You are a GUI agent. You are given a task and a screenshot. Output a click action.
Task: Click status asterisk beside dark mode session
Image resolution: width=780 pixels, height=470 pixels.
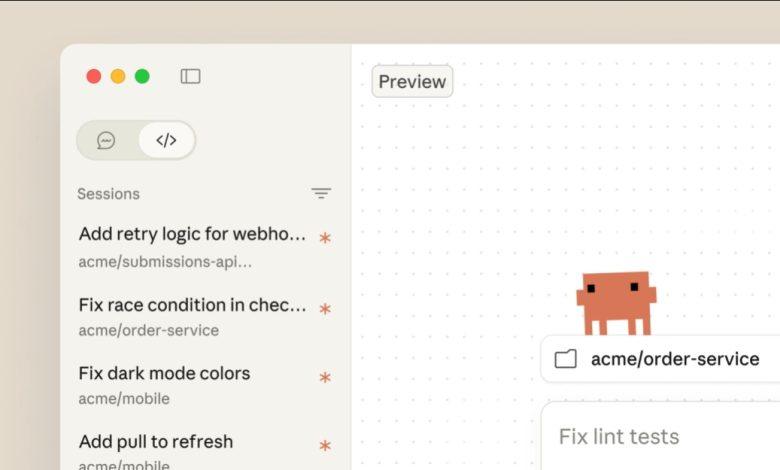pos(325,377)
